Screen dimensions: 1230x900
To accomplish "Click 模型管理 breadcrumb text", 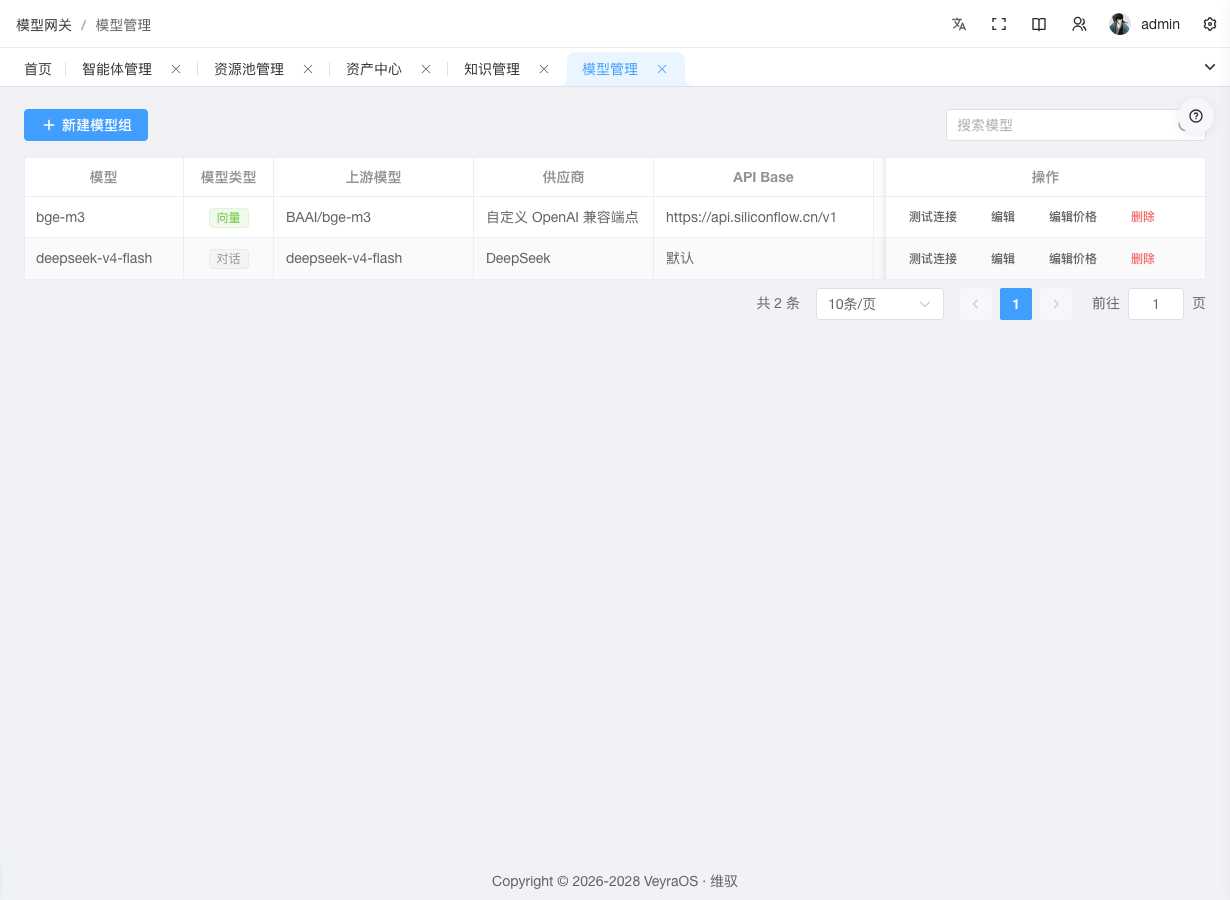I will [x=124, y=25].
